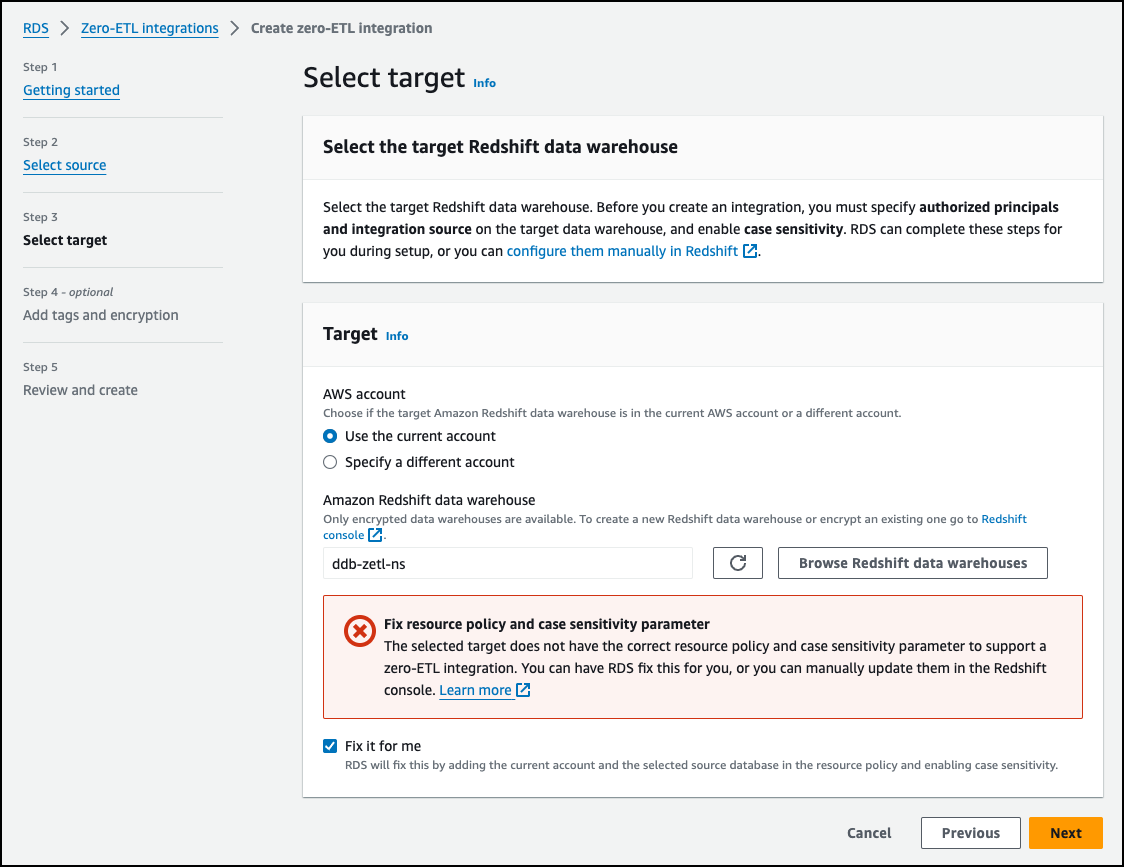Viewport: 1124px width, 867px height.
Task: Click the refresh data warehouses icon button
Action: coord(738,563)
